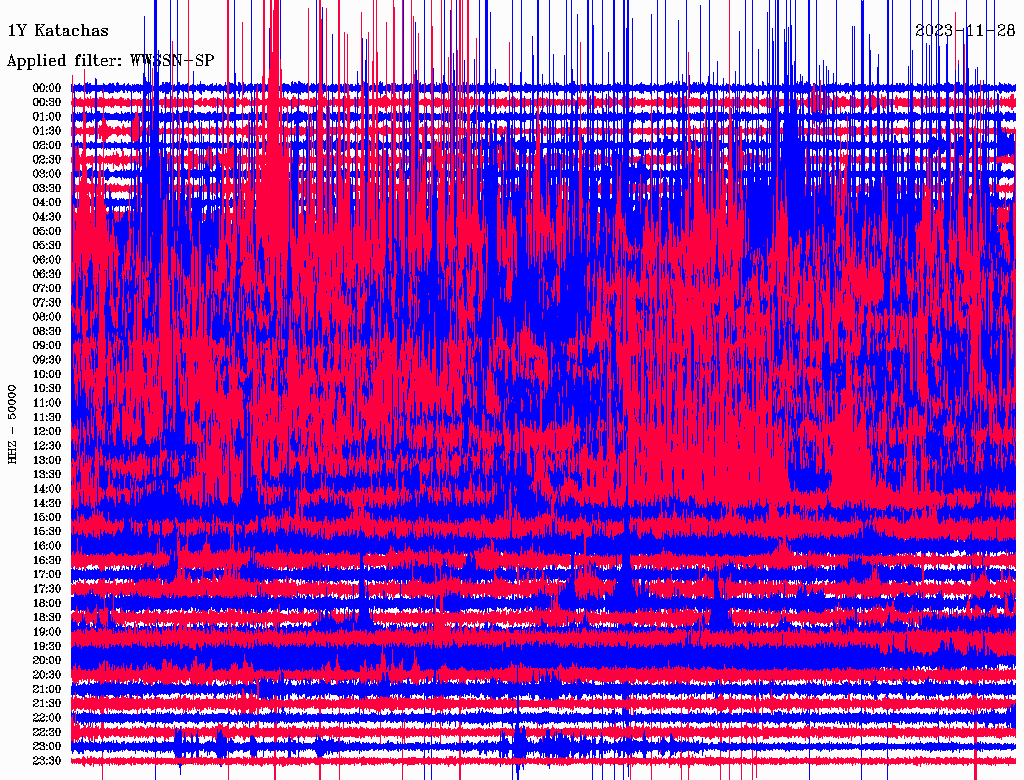Select the 19:30 time row label
The width and height of the screenshot is (1024, 780).
(47, 646)
